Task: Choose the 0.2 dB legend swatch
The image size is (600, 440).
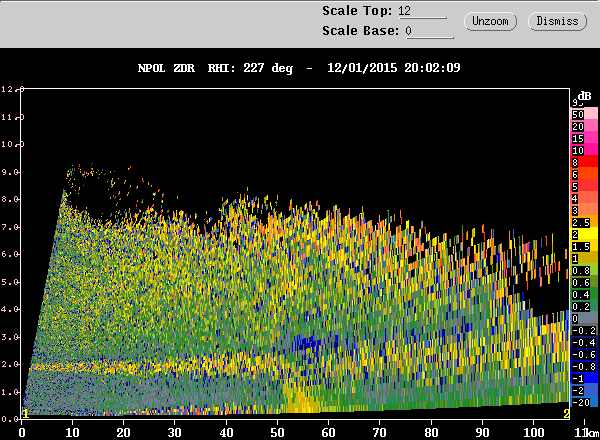Action: pos(584,307)
